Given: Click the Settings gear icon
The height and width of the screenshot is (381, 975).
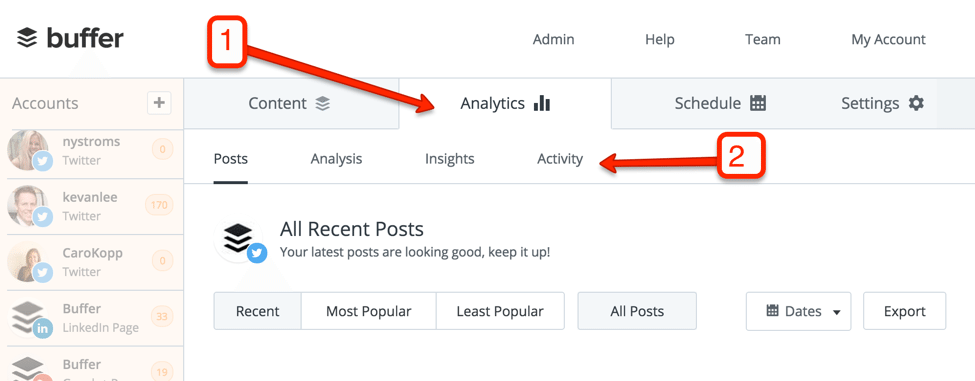Looking at the screenshot, I should point(916,103).
